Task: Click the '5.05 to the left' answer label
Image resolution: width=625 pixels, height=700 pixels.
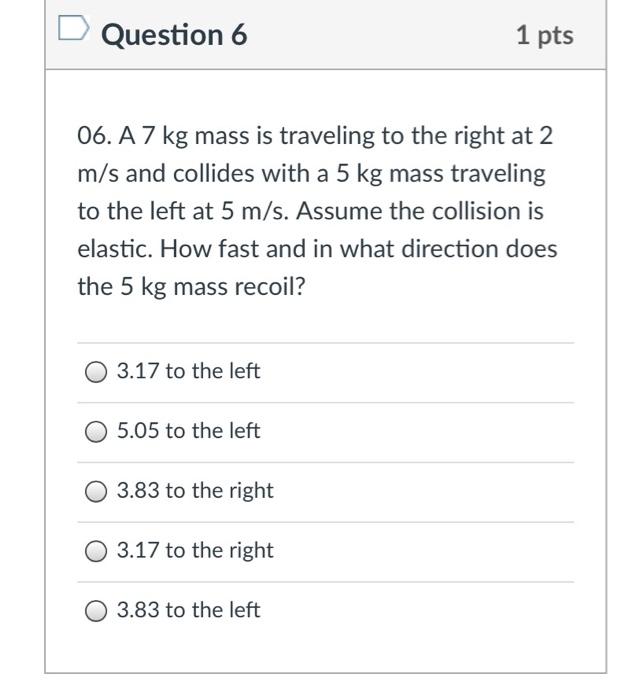Action: [188, 431]
